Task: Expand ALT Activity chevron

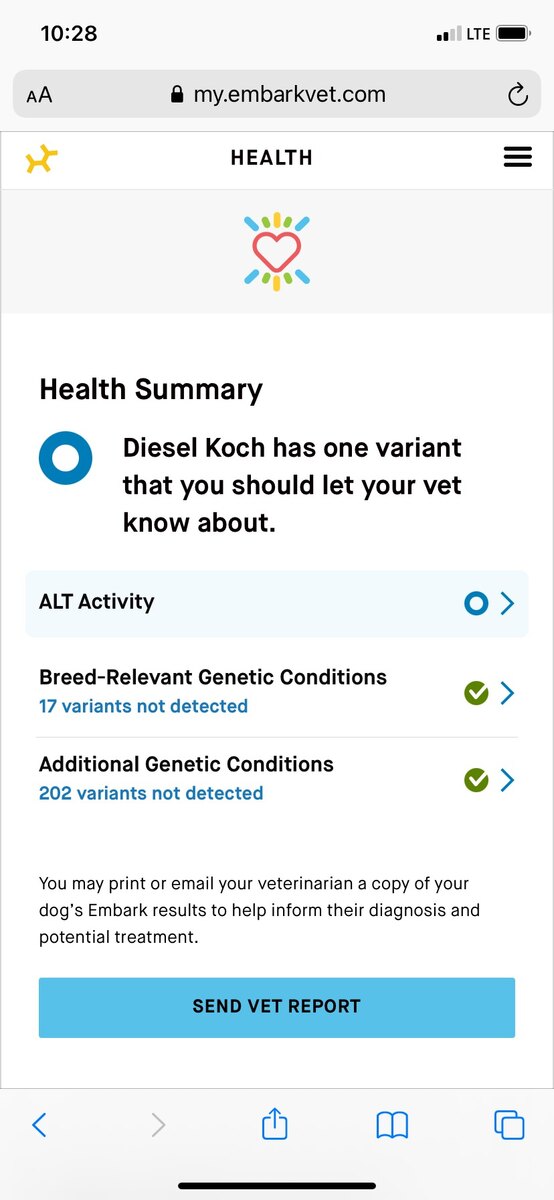Action: pyautogui.click(x=507, y=603)
